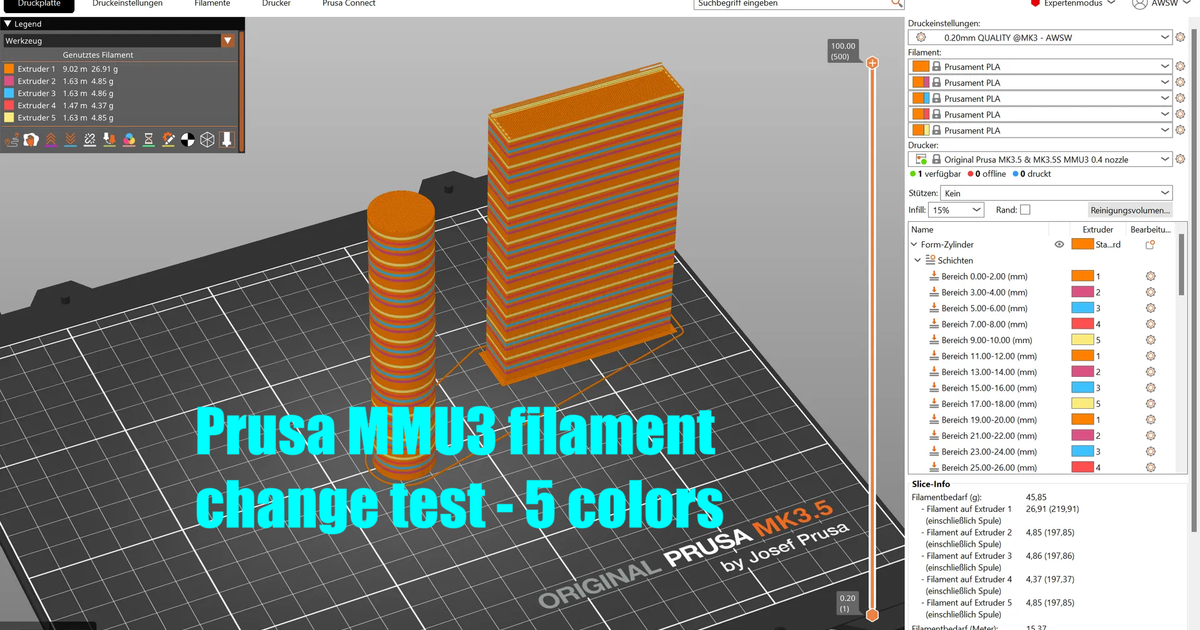Open the Werkzeug view type dropdown

pos(227,41)
